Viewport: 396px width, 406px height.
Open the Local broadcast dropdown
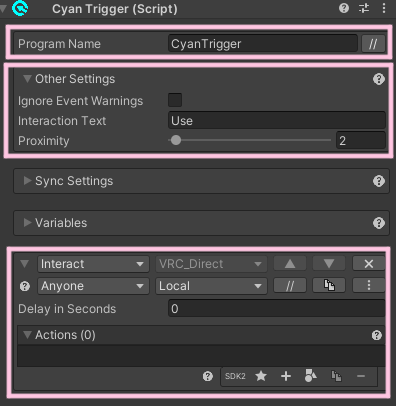click(211, 286)
